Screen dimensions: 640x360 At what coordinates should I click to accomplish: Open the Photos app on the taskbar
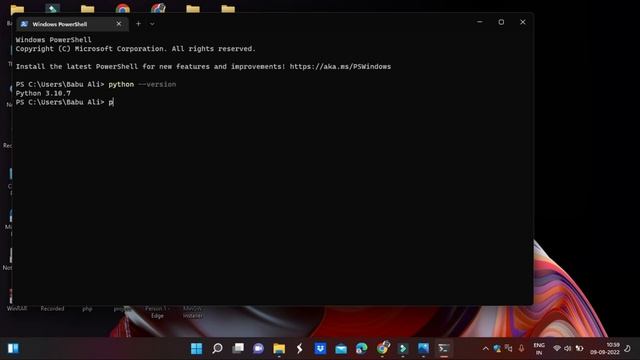(423, 348)
